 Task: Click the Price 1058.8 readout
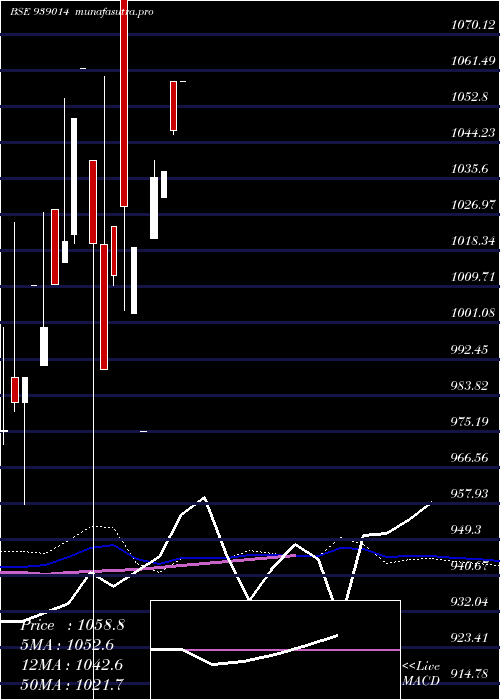(x=72, y=625)
